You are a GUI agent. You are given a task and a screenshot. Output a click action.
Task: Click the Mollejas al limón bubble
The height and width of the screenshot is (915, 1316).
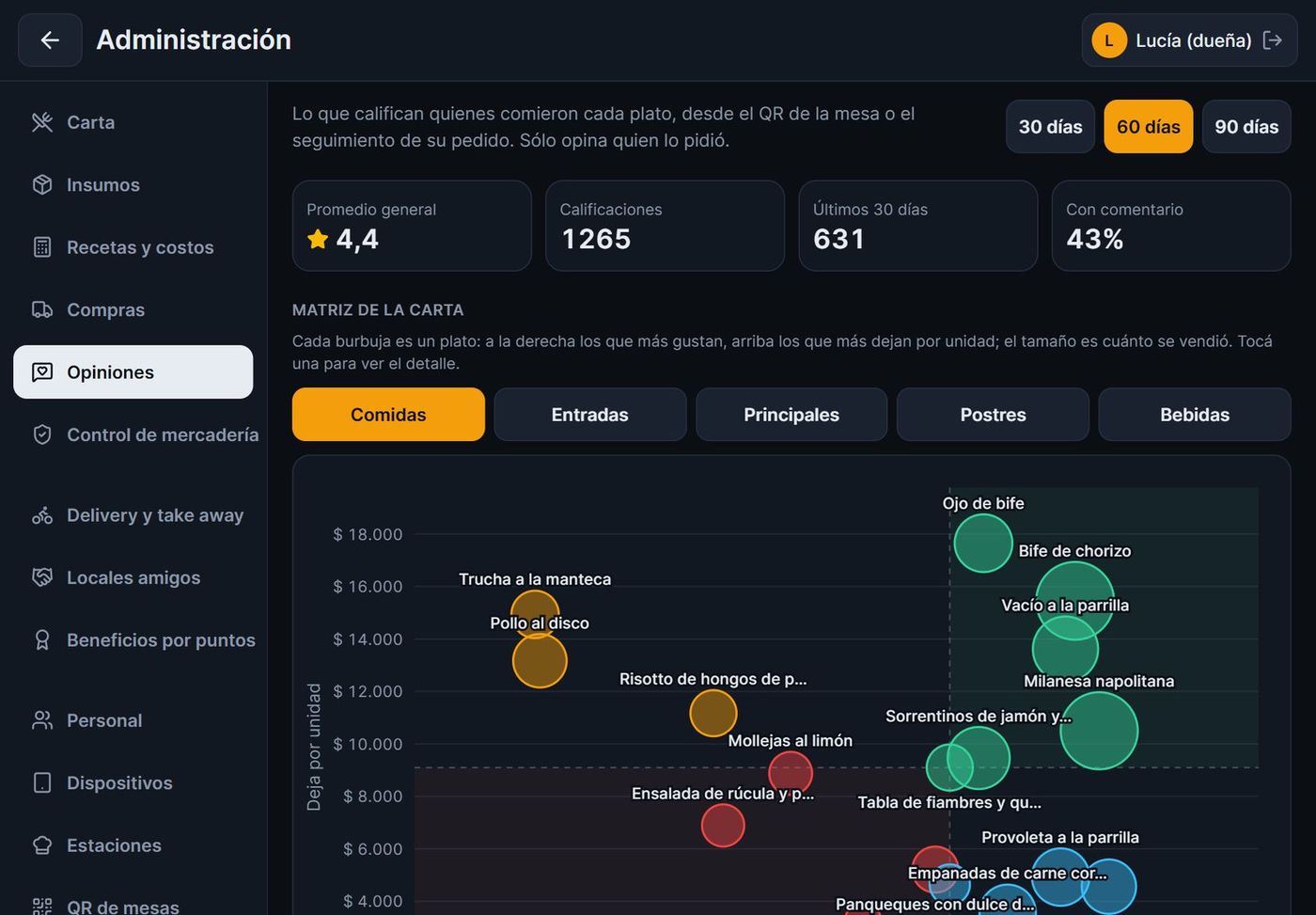pos(791,773)
